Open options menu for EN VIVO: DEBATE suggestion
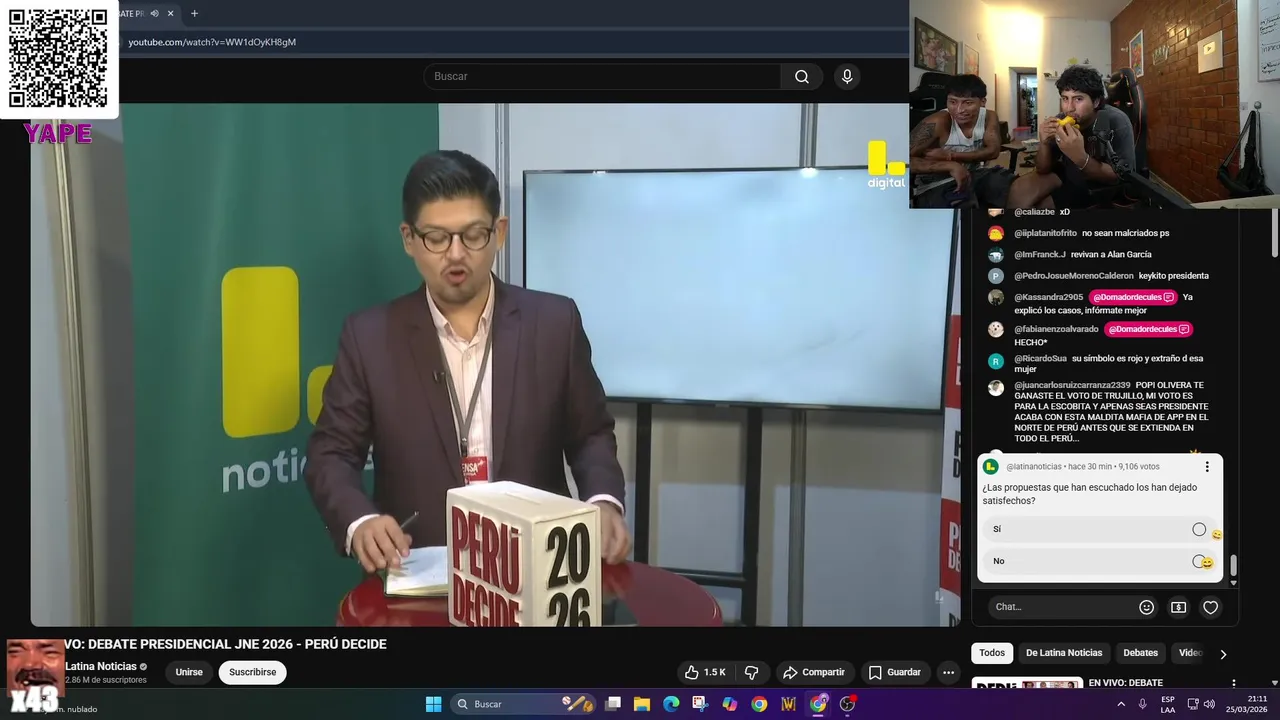This screenshot has width=1280, height=720. pyautogui.click(x=1233, y=684)
